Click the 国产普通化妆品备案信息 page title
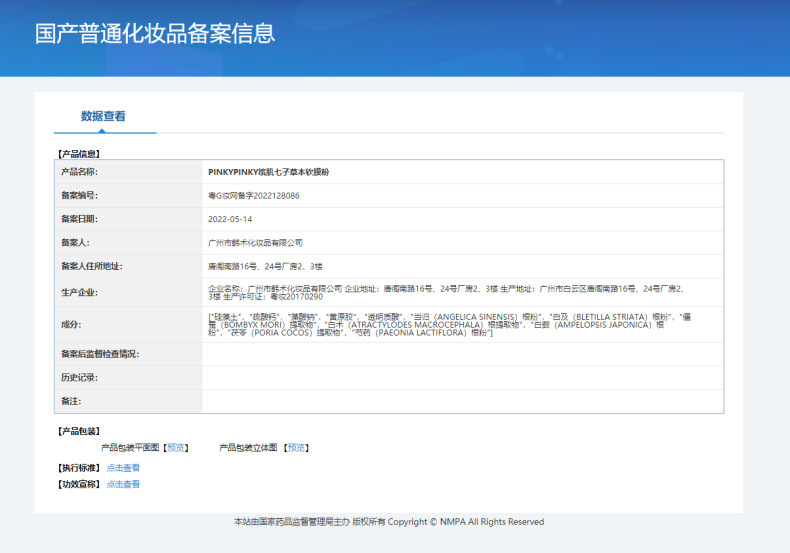The height and width of the screenshot is (553, 790). 155,33
